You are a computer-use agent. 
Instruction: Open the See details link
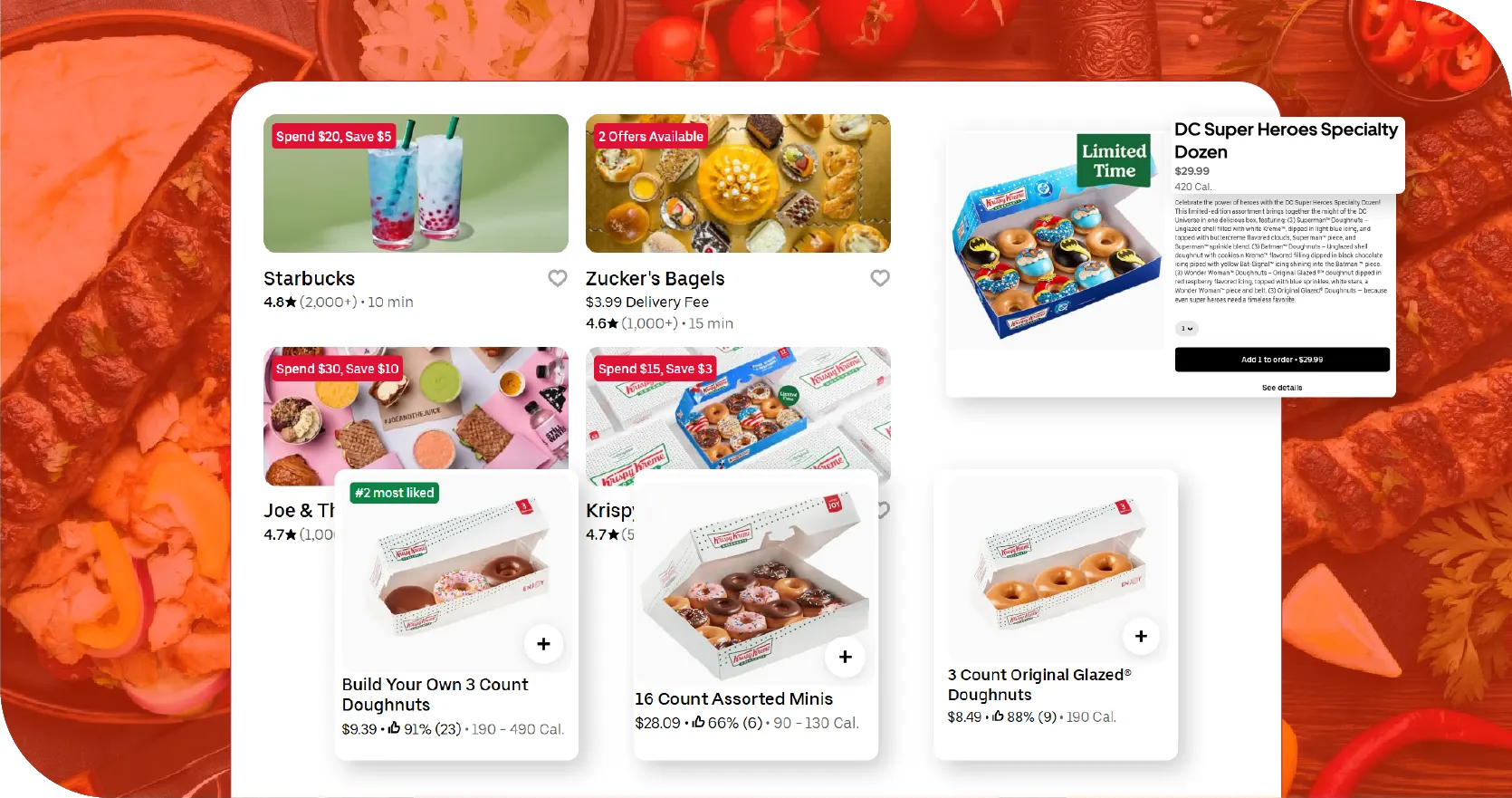click(x=1282, y=388)
